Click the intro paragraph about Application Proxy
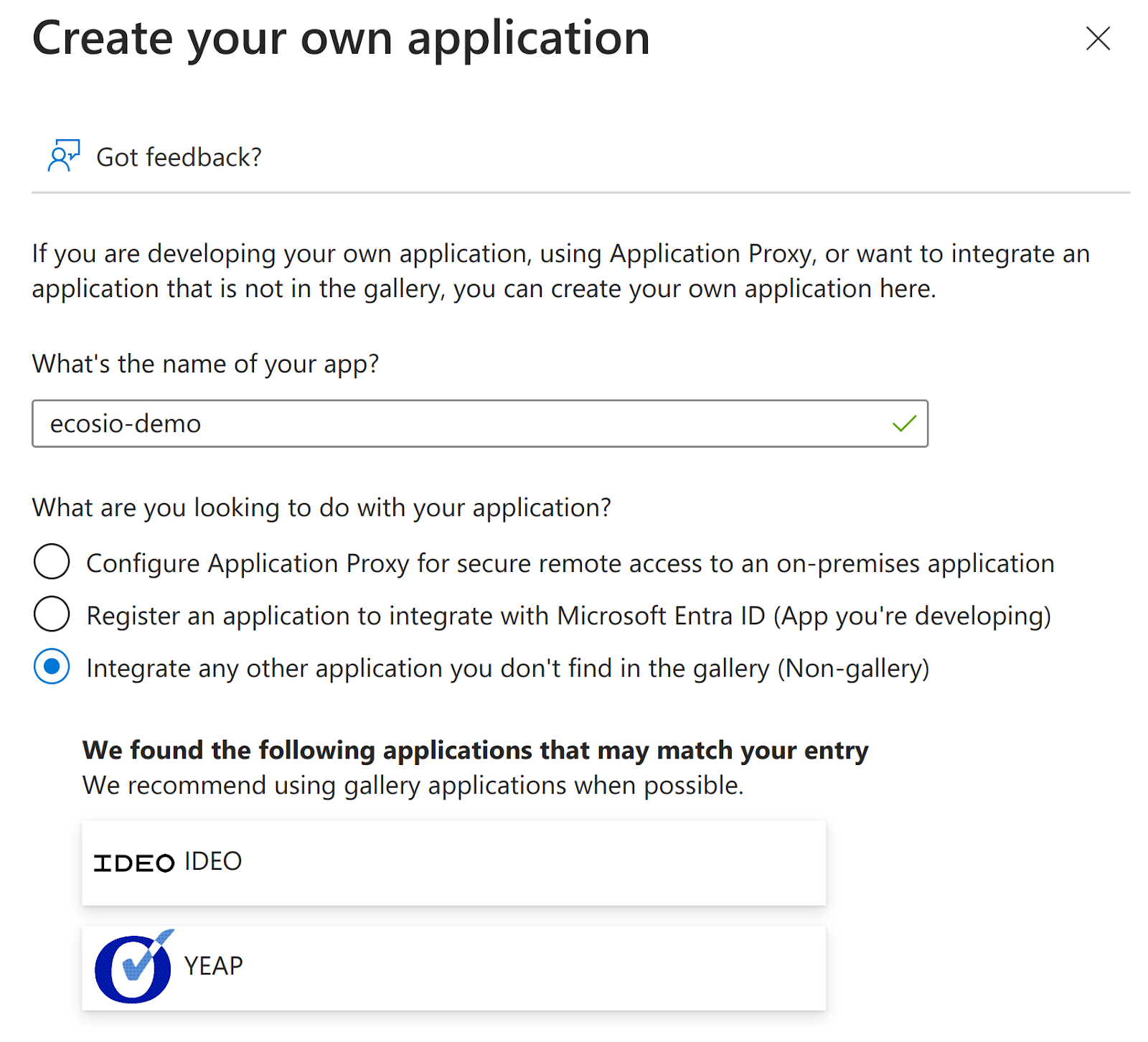The height and width of the screenshot is (1042, 1148). (x=561, y=271)
